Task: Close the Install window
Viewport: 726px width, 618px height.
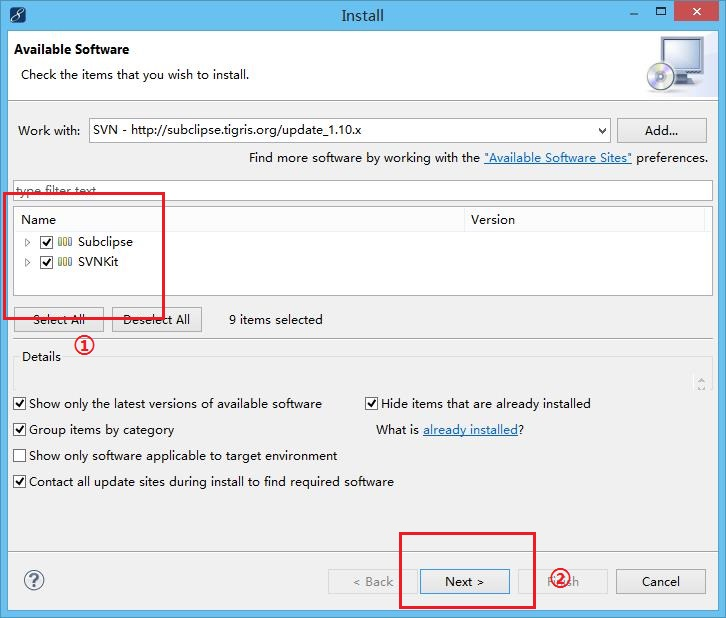Action: coord(696,12)
